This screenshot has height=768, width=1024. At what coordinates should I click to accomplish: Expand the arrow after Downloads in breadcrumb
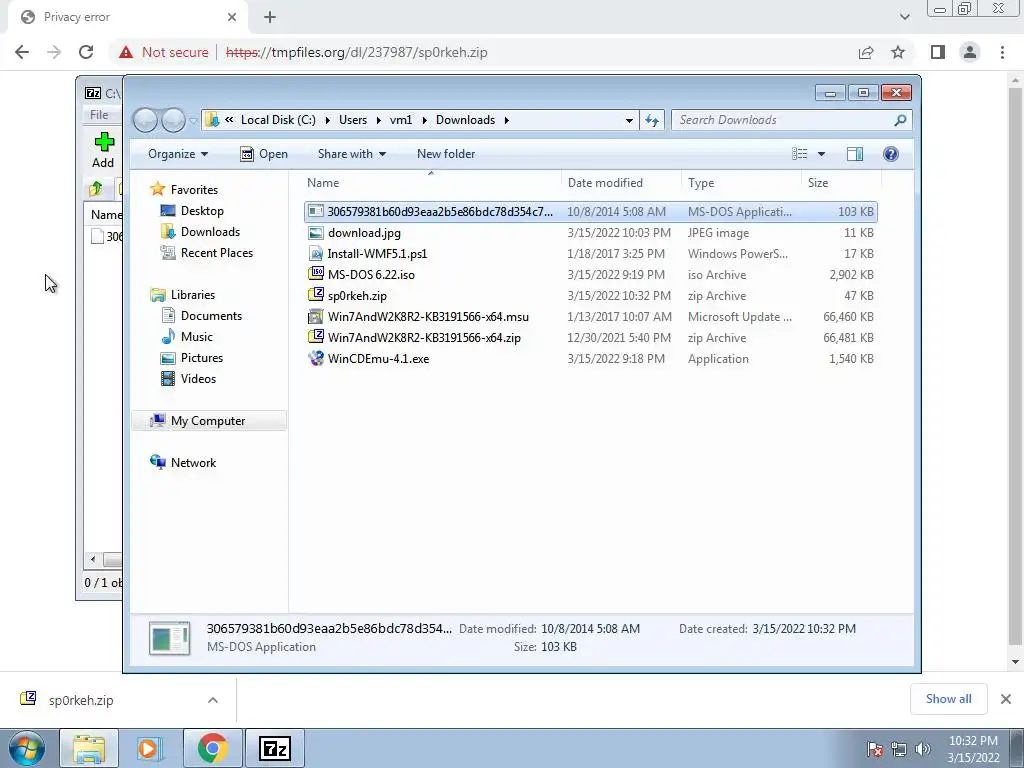click(x=507, y=120)
